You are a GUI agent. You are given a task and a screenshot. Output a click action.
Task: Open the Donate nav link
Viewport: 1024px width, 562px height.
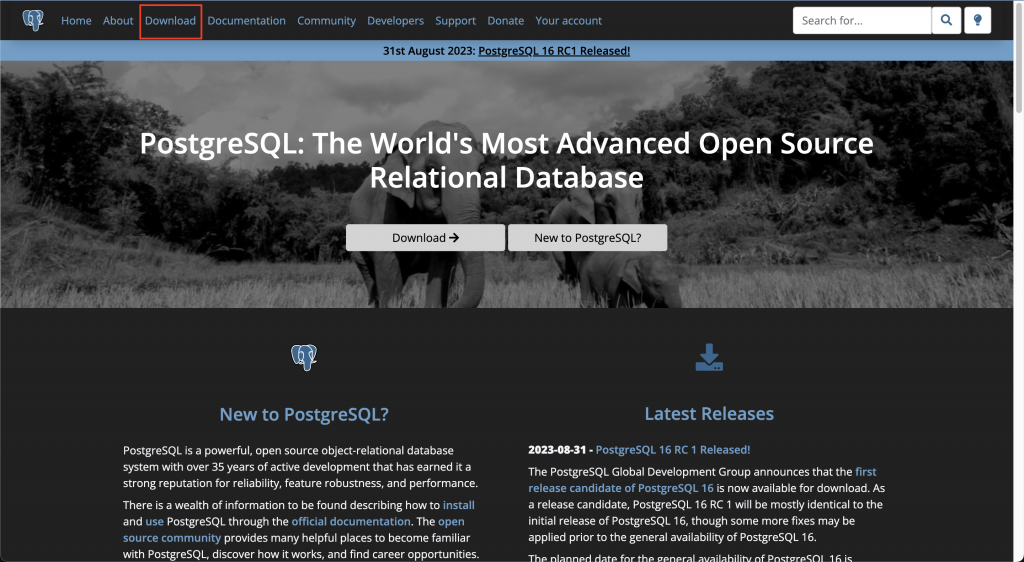pos(505,20)
